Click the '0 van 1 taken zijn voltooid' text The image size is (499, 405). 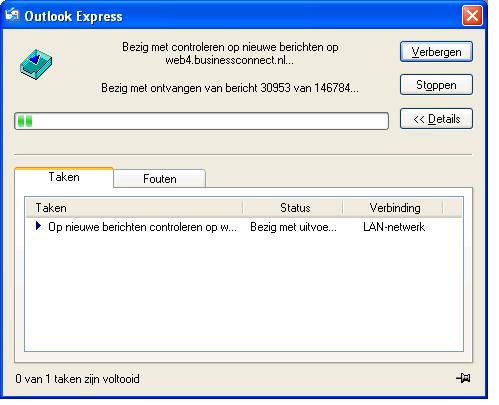(x=77, y=379)
